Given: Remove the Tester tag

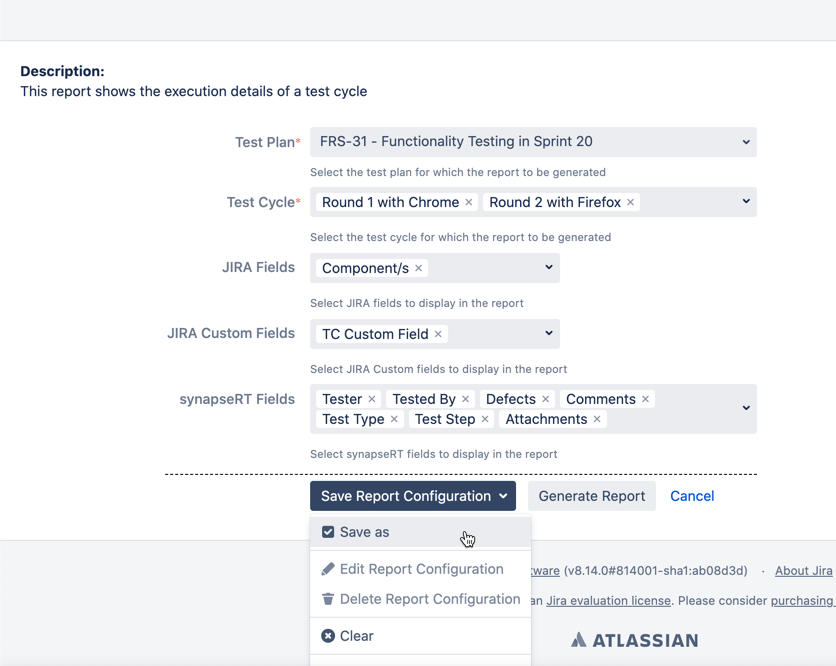Looking at the screenshot, I should click(372, 400).
